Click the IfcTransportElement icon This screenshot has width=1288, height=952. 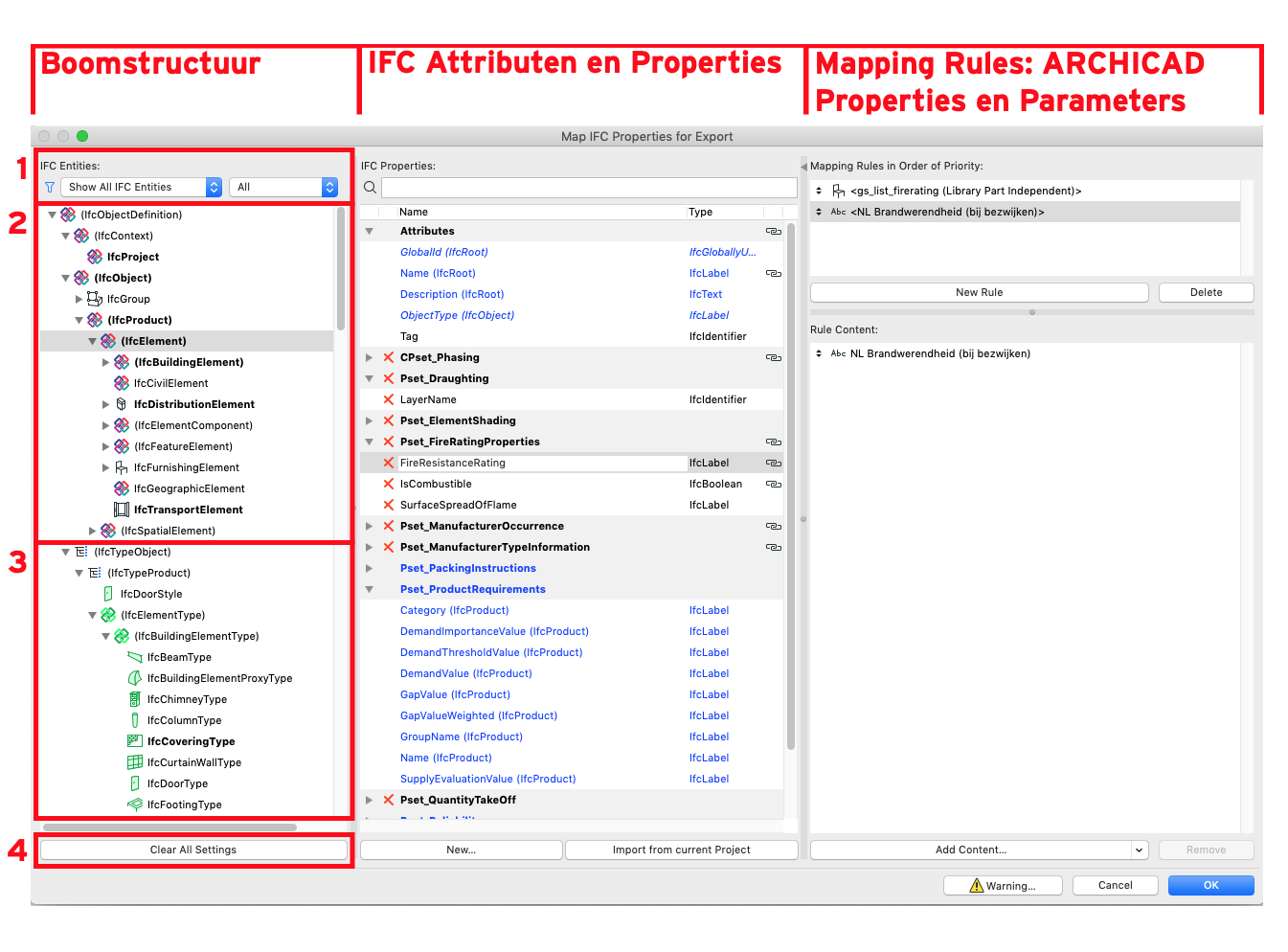[x=122, y=510]
